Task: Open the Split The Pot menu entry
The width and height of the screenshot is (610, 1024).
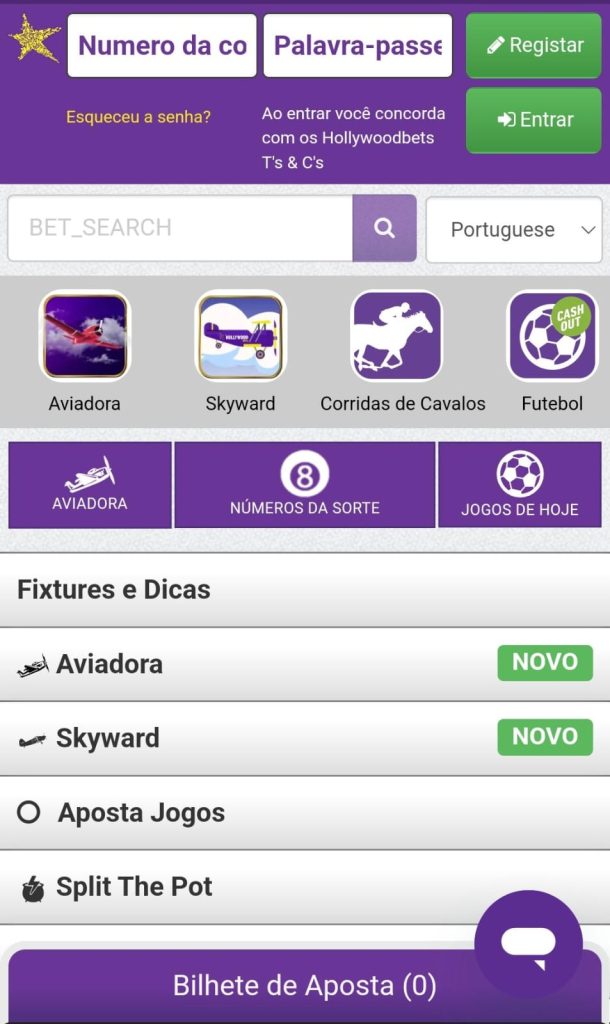Action: pyautogui.click(x=240, y=887)
